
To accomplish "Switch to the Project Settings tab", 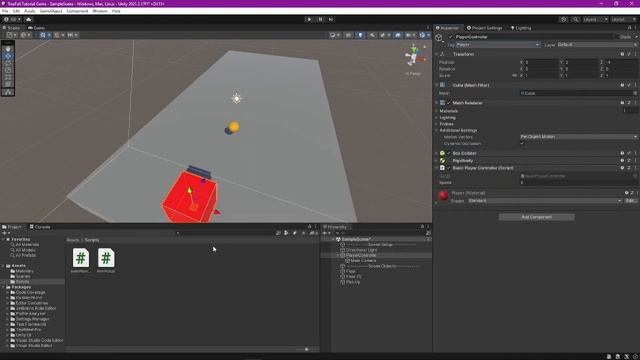I will click(x=484, y=28).
